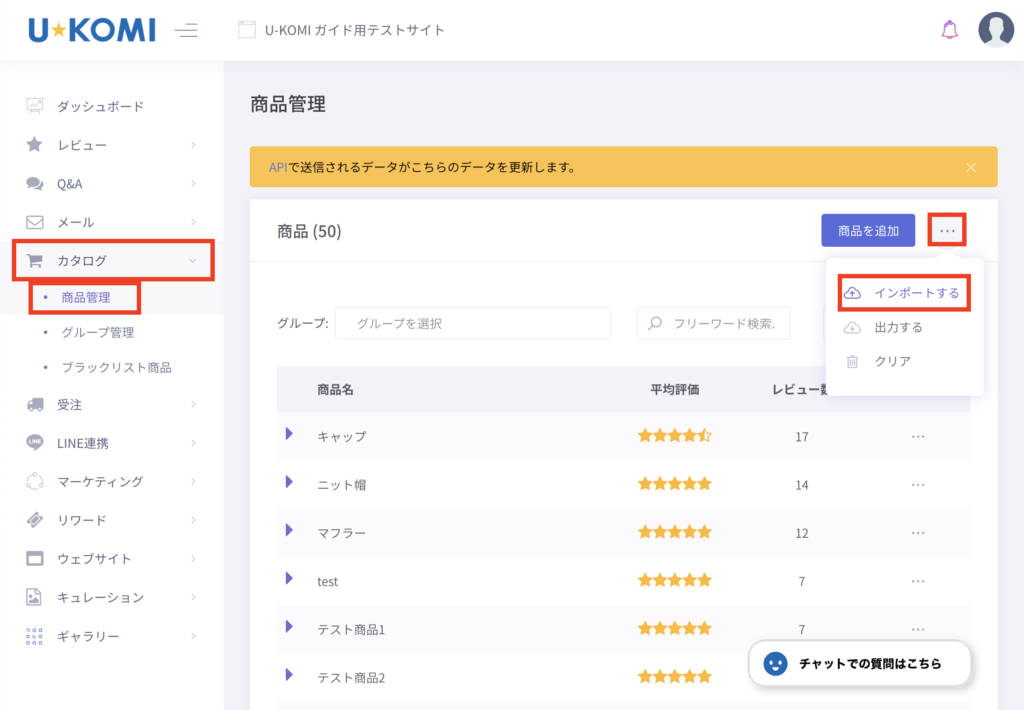The image size is (1024, 710).
Task: Expand the キャップ product row triangle
Action: pyautogui.click(x=289, y=434)
